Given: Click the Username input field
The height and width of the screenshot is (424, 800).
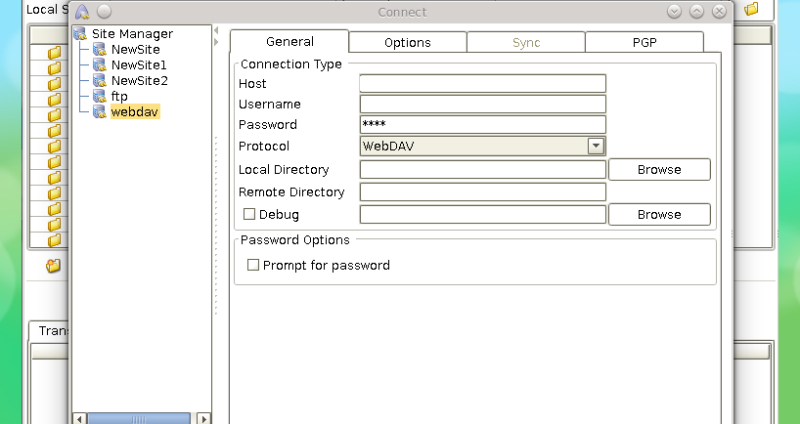Looking at the screenshot, I should [x=482, y=105].
